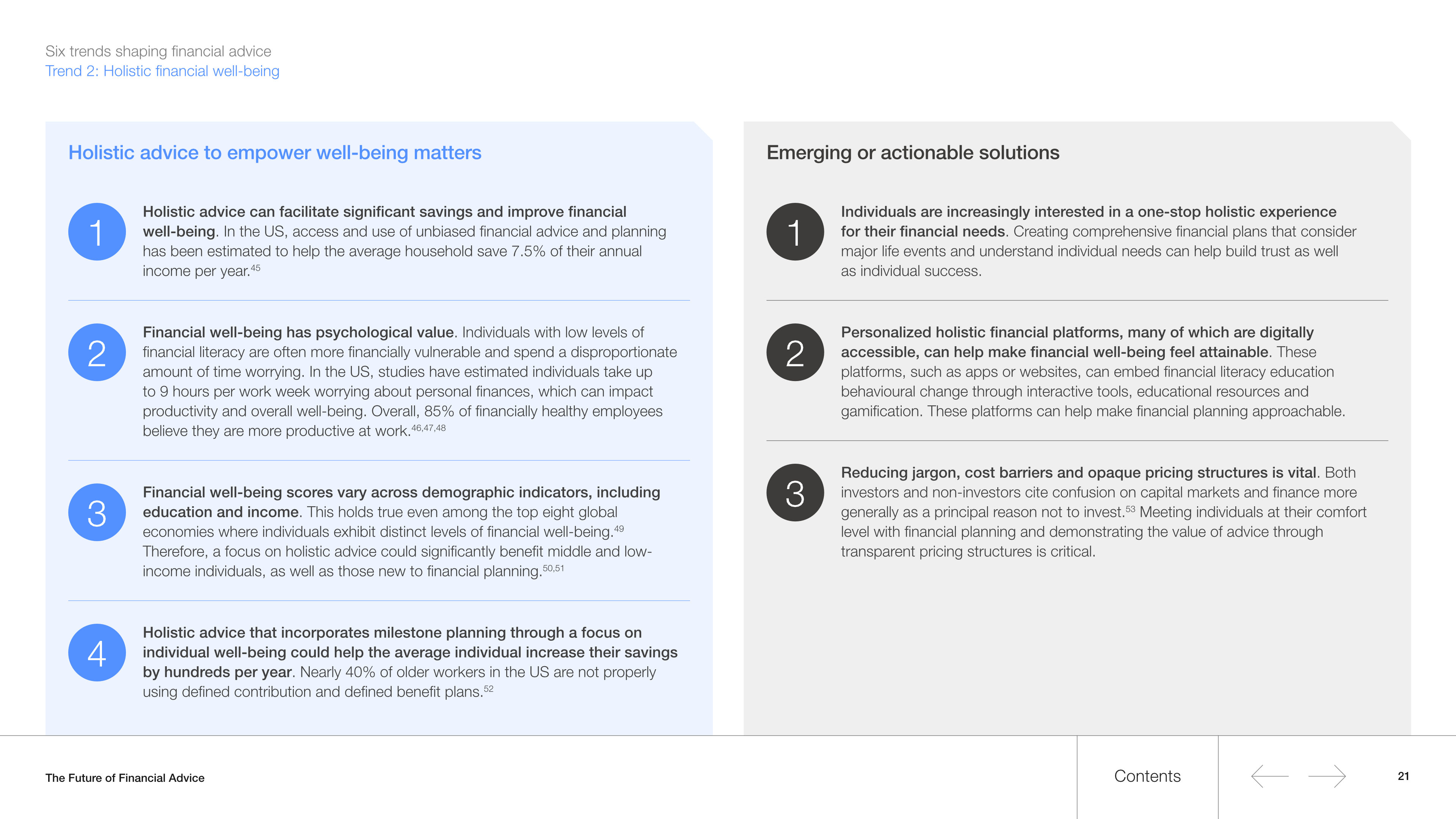Screen dimensions: 1456x819
Task: Open the Contents navigation button
Action: click(1147, 776)
